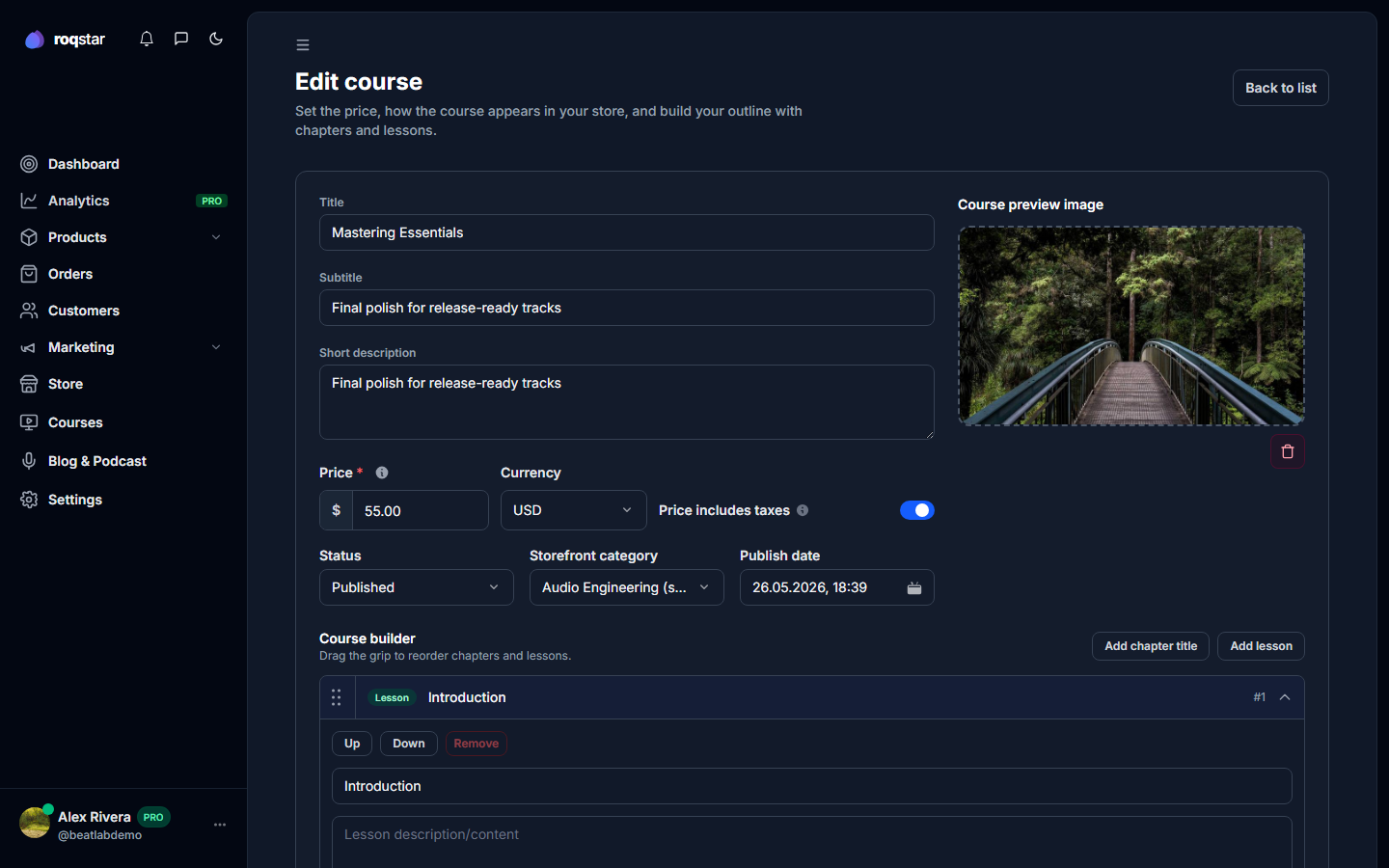Open the notifications bell icon
Image resolution: width=1389 pixels, height=868 pixels.
pyautogui.click(x=147, y=39)
